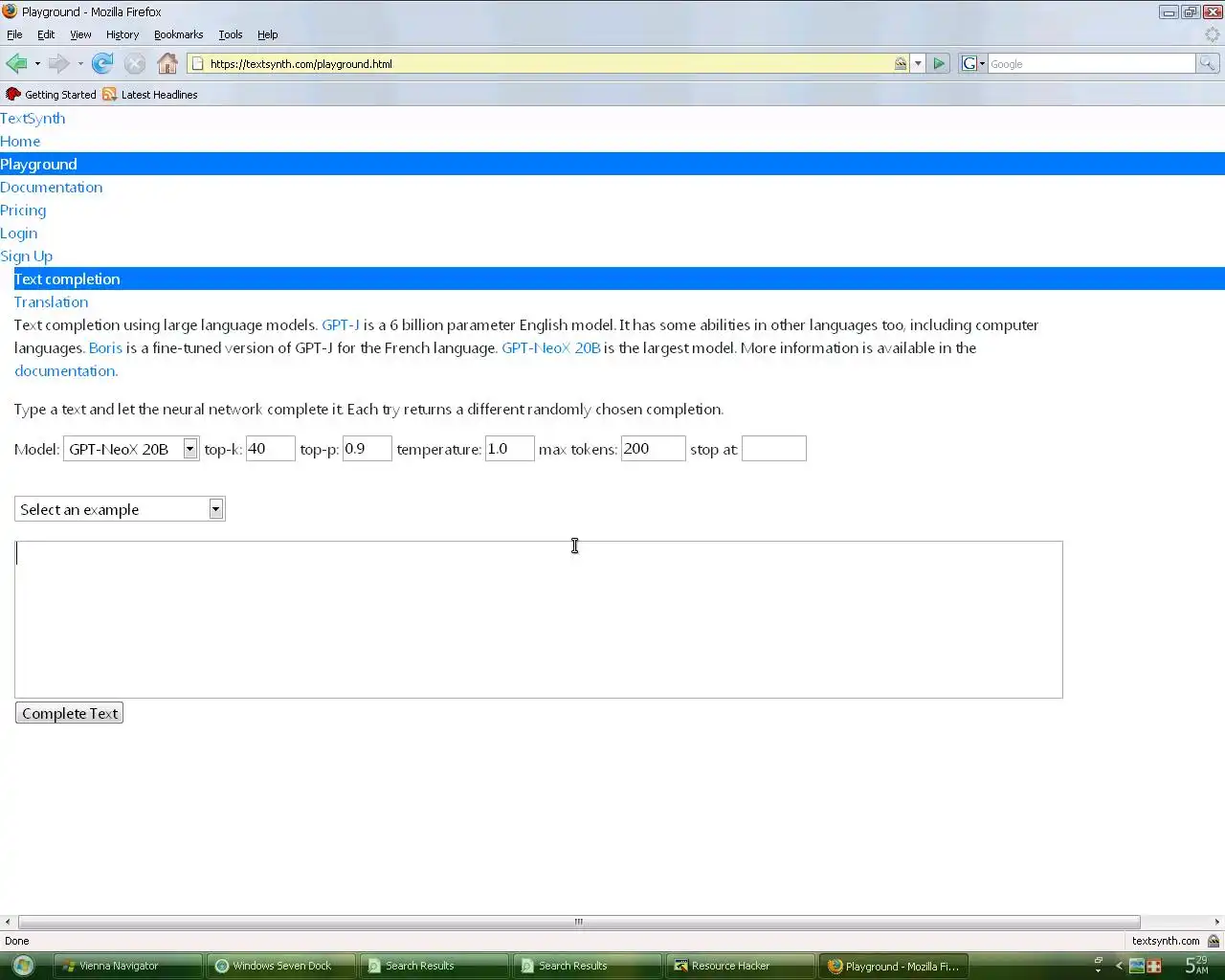
Task: Open the Help menu
Action: tap(268, 34)
